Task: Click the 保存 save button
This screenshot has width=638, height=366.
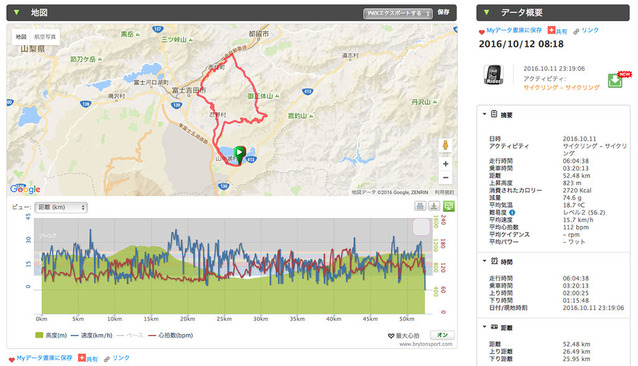Action: 444,13
